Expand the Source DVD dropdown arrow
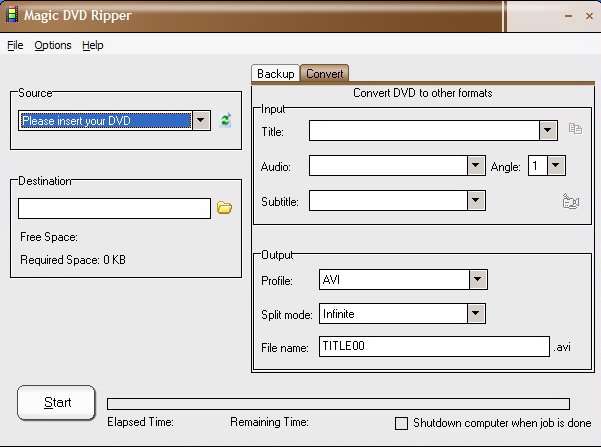The width and height of the screenshot is (601, 447). click(201, 121)
